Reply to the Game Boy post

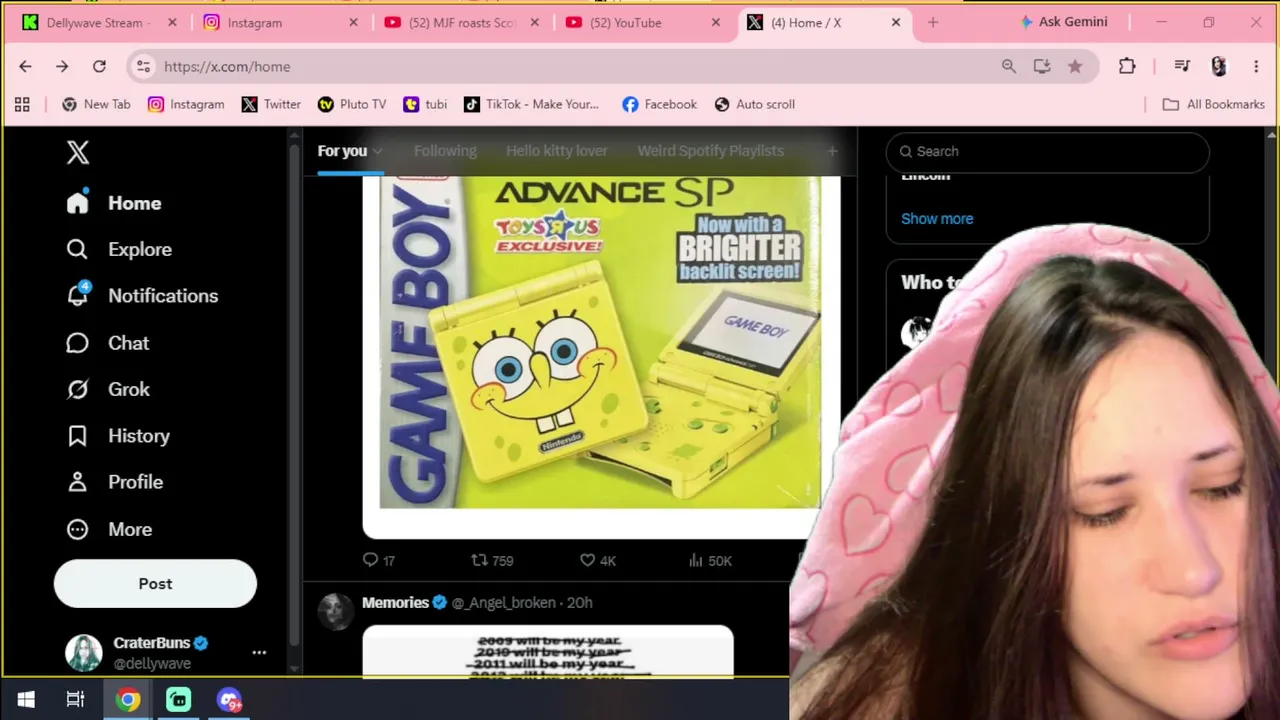tap(379, 560)
